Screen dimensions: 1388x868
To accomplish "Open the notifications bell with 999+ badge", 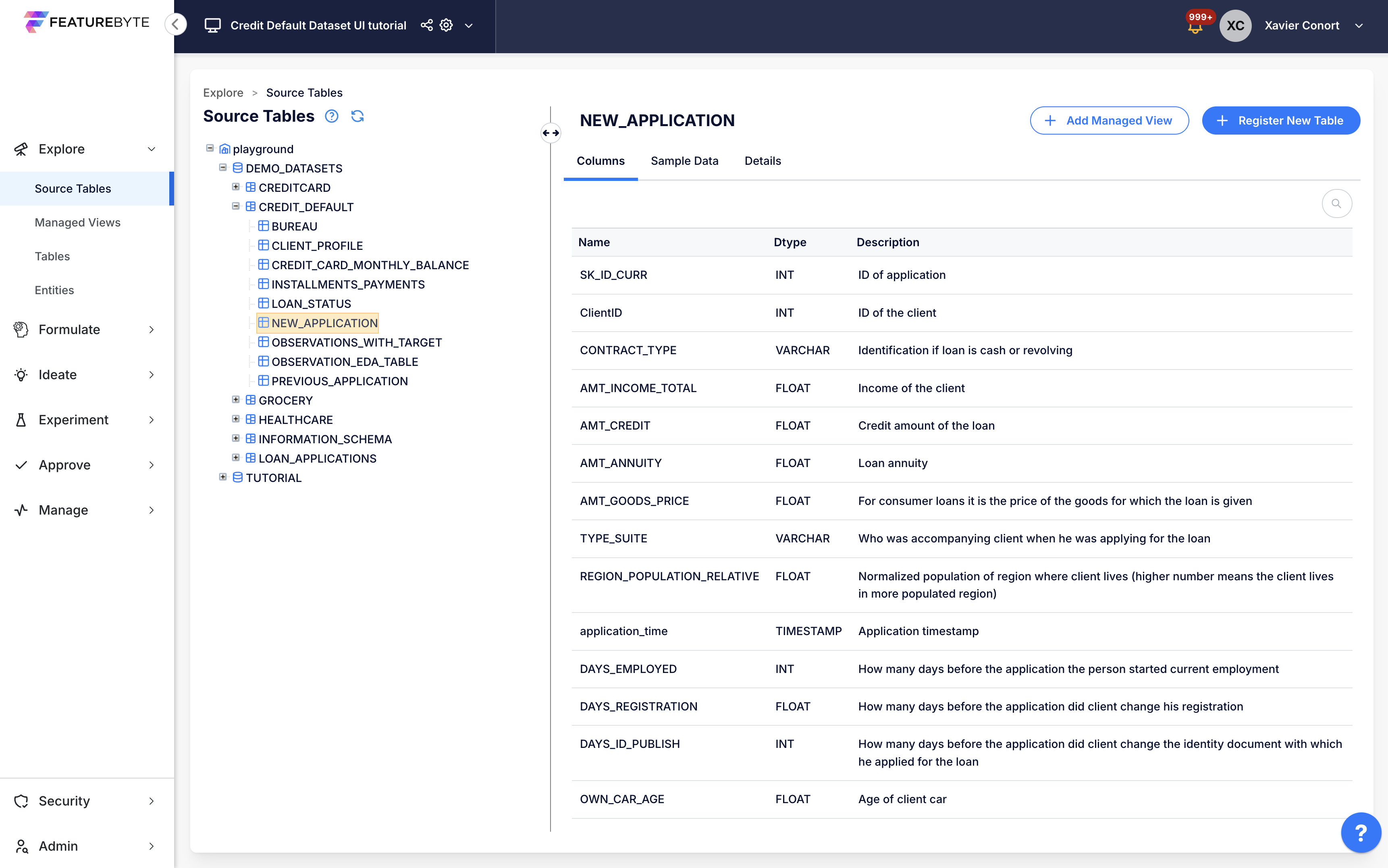I will pos(1195,27).
